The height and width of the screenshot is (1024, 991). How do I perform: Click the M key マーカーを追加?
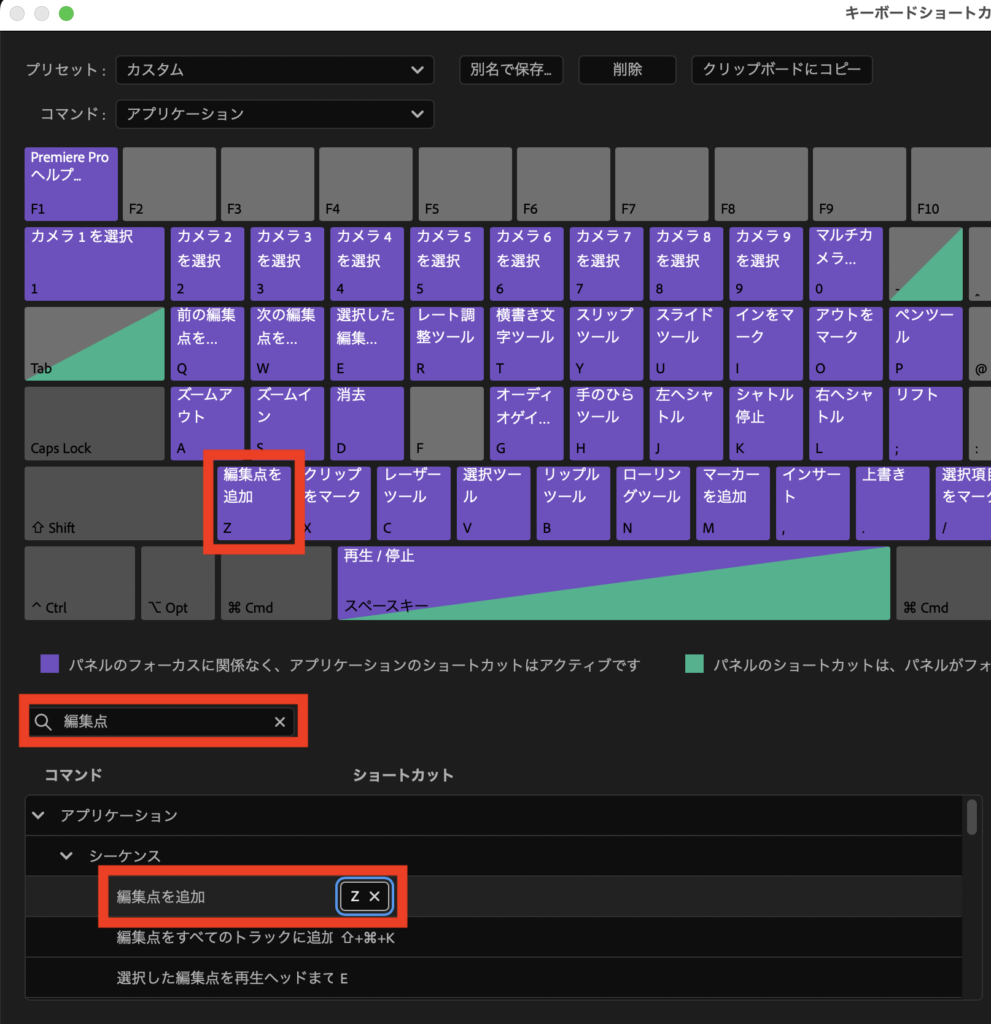tap(733, 503)
